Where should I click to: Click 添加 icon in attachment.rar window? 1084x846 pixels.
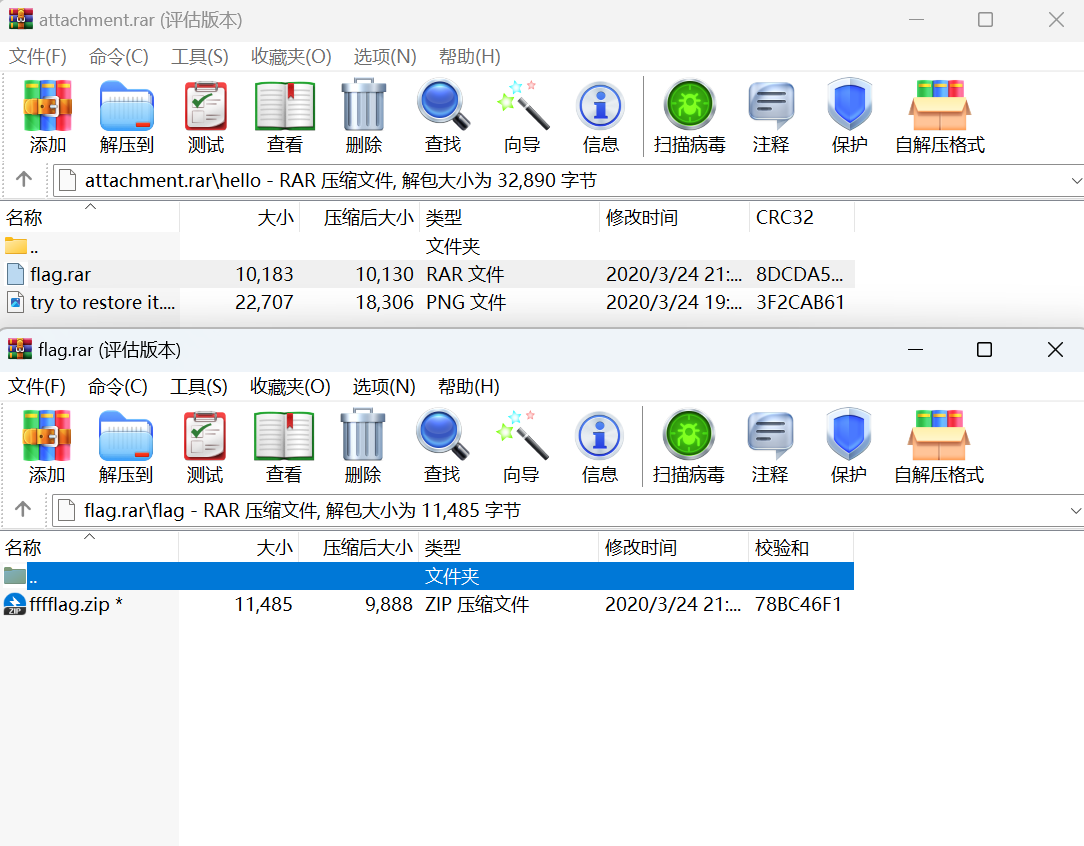48,106
